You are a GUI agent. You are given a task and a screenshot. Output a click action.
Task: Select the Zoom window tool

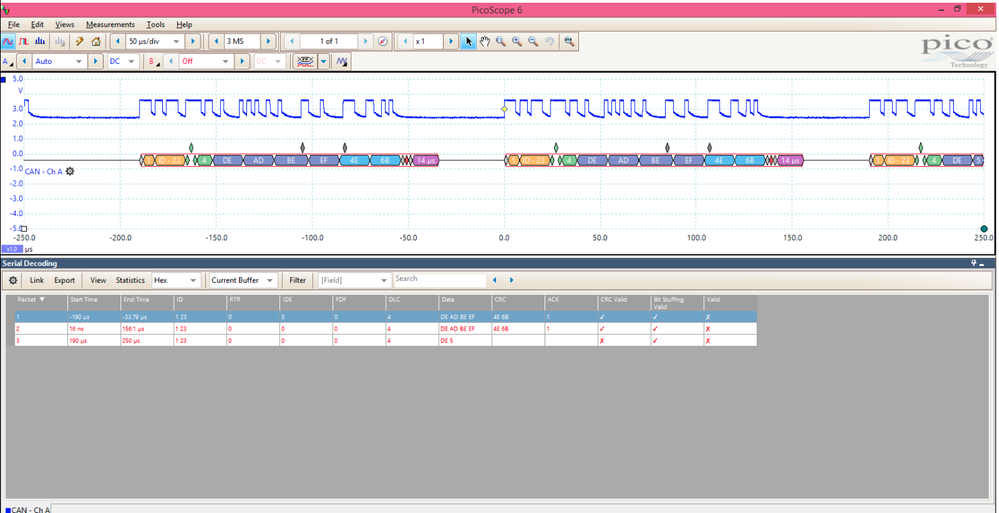click(x=501, y=41)
